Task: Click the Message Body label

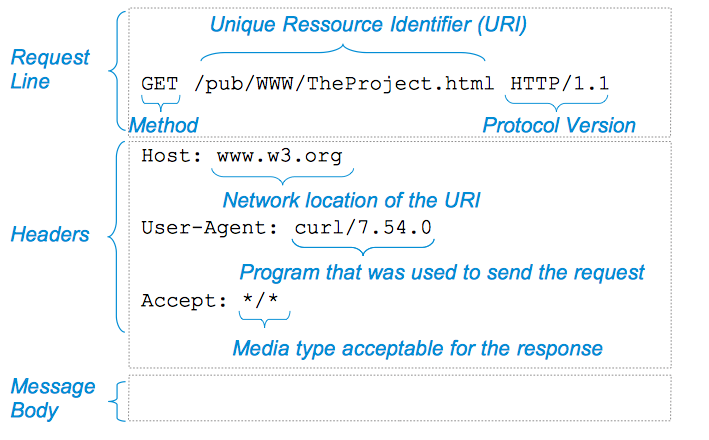Action: coord(52,398)
